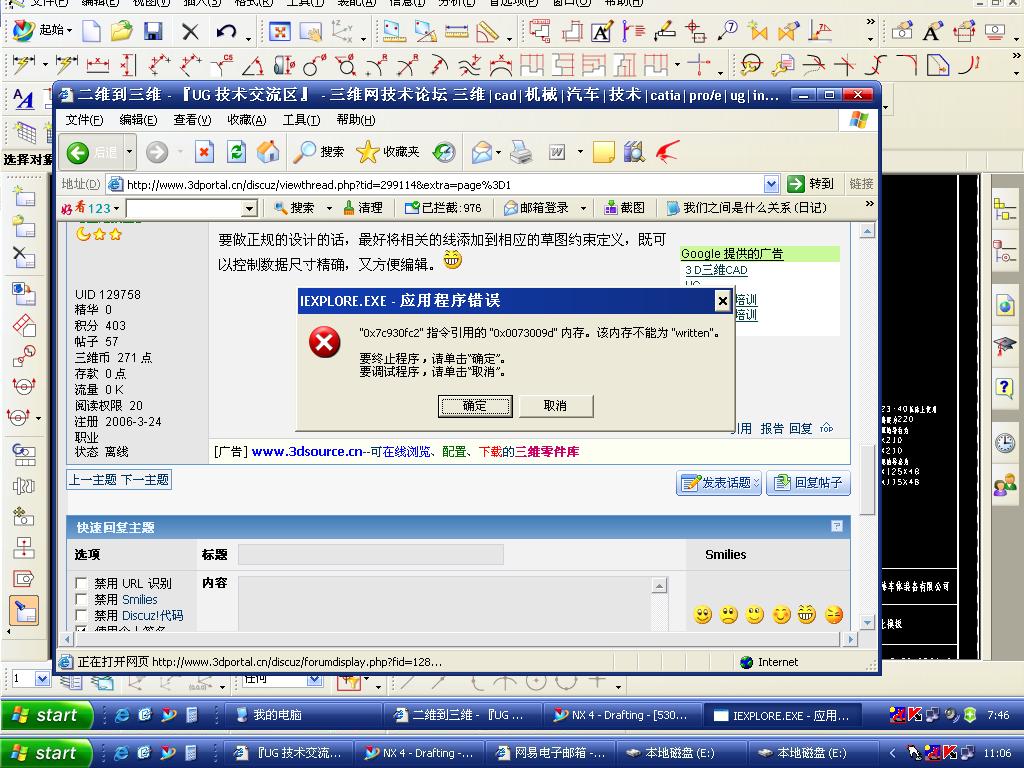
Task: Insert the first smiling face smiley
Action: tap(703, 615)
